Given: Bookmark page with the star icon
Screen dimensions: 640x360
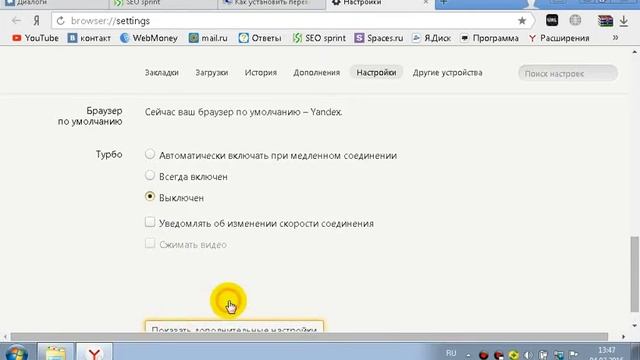Looking at the screenshot, I should (522, 21).
